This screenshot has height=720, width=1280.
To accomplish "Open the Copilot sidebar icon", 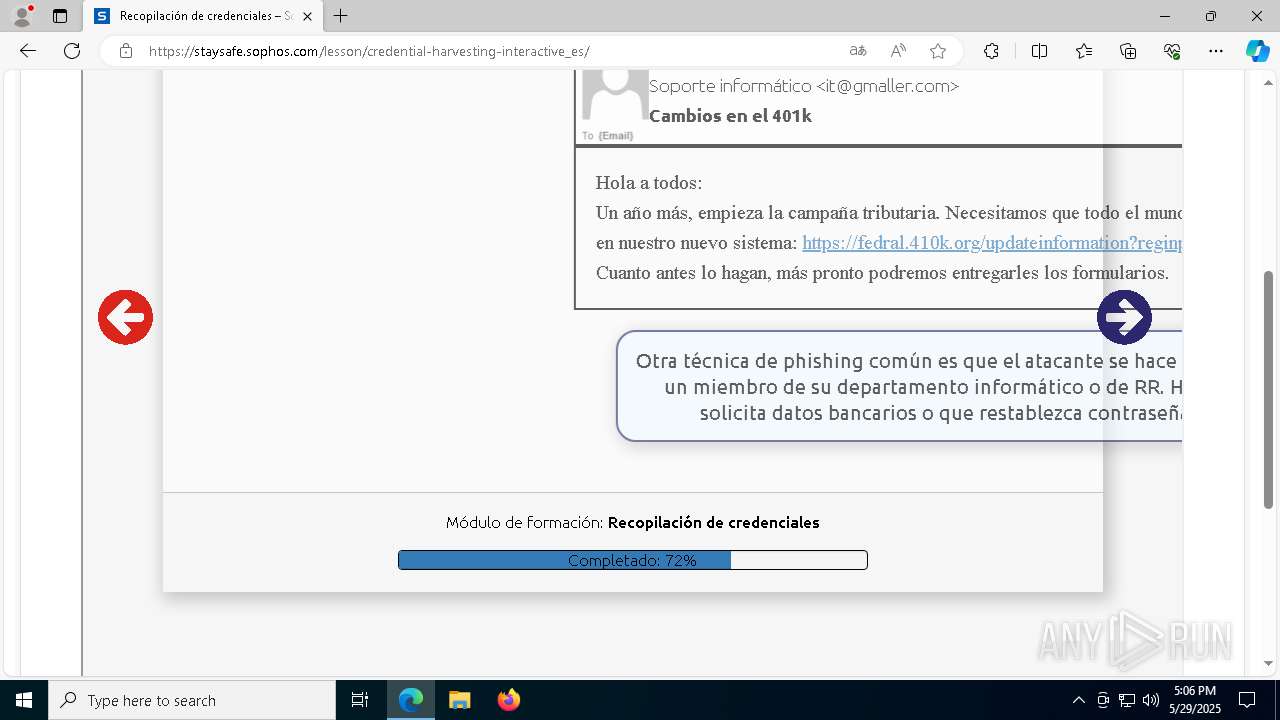I will point(1257,51).
